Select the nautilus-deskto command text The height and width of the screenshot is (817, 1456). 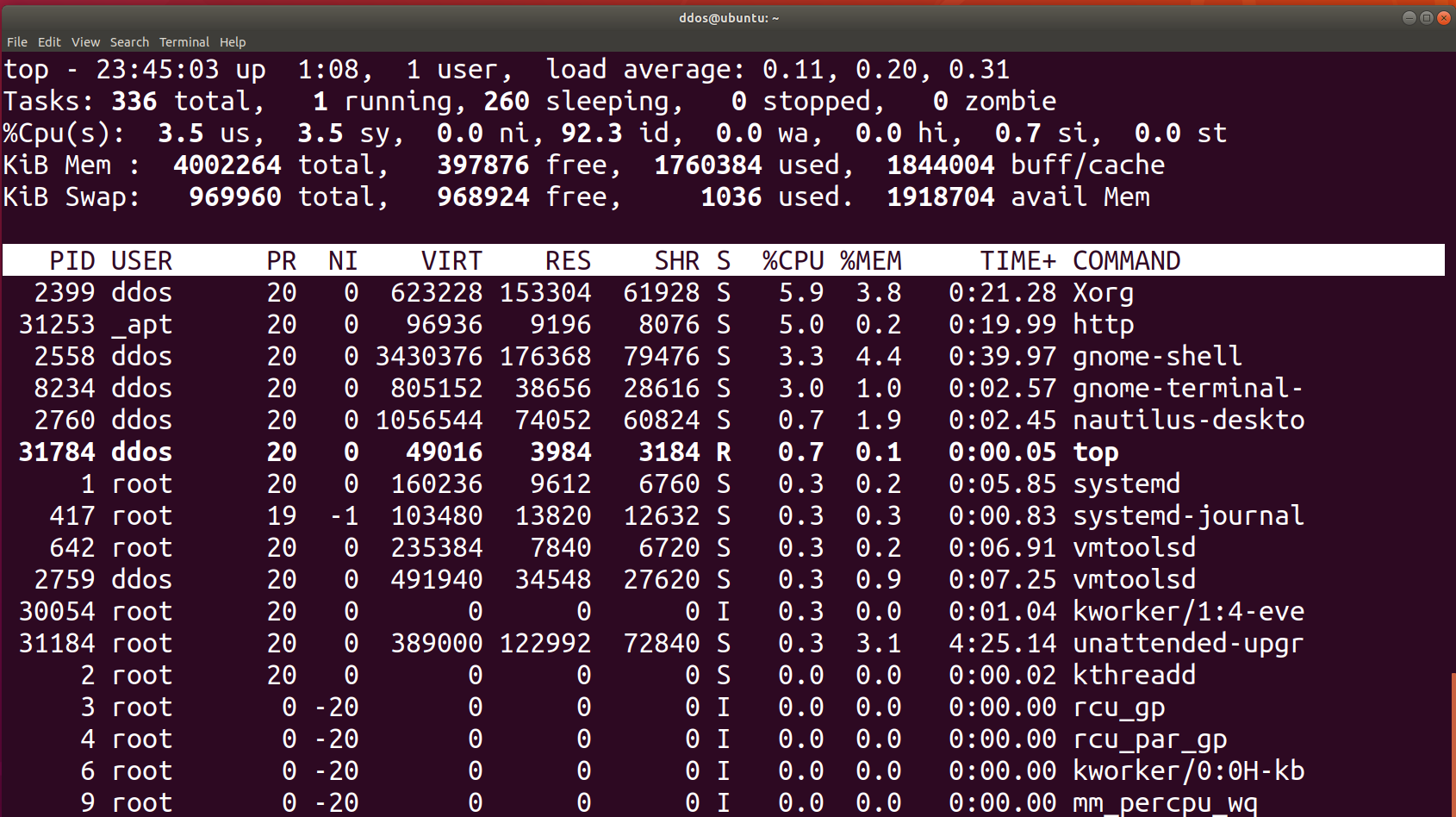[x=1189, y=421]
